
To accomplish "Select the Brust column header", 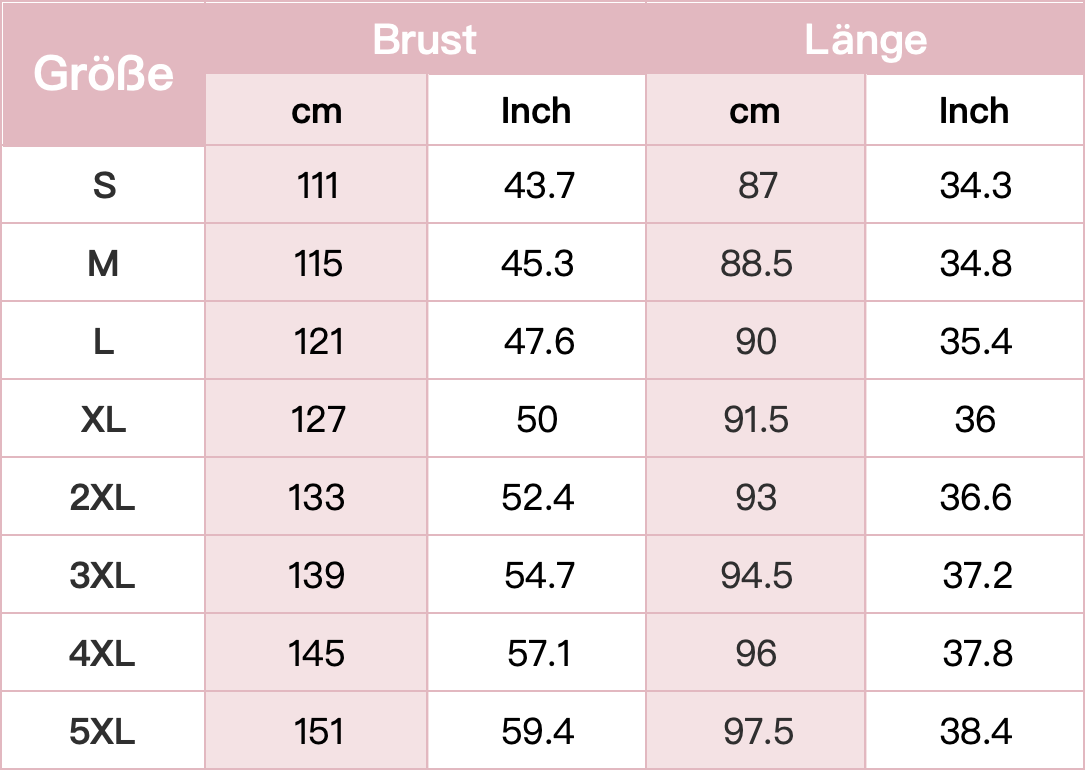I will coord(424,39).
